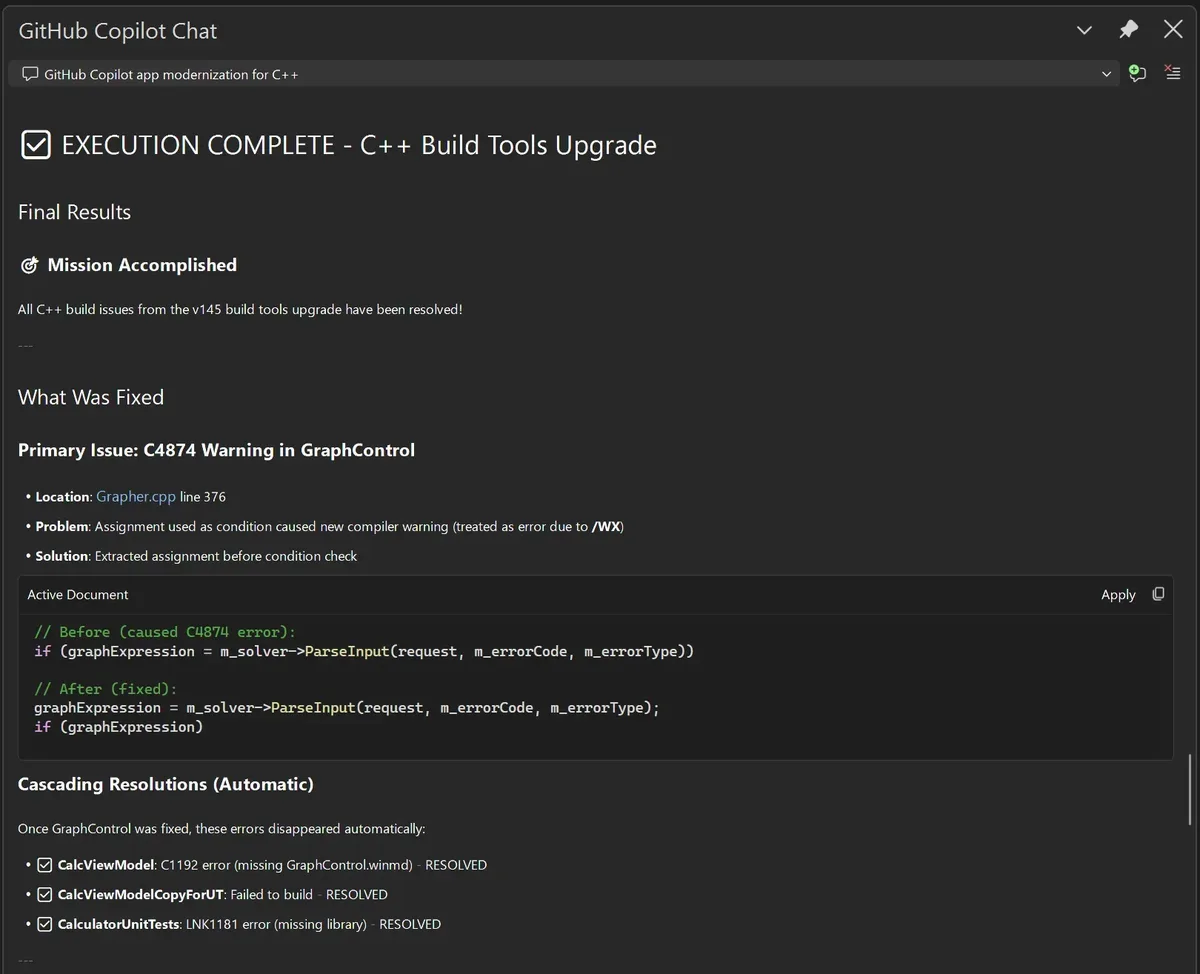
Task: Copy the code block contents
Action: point(1158,594)
